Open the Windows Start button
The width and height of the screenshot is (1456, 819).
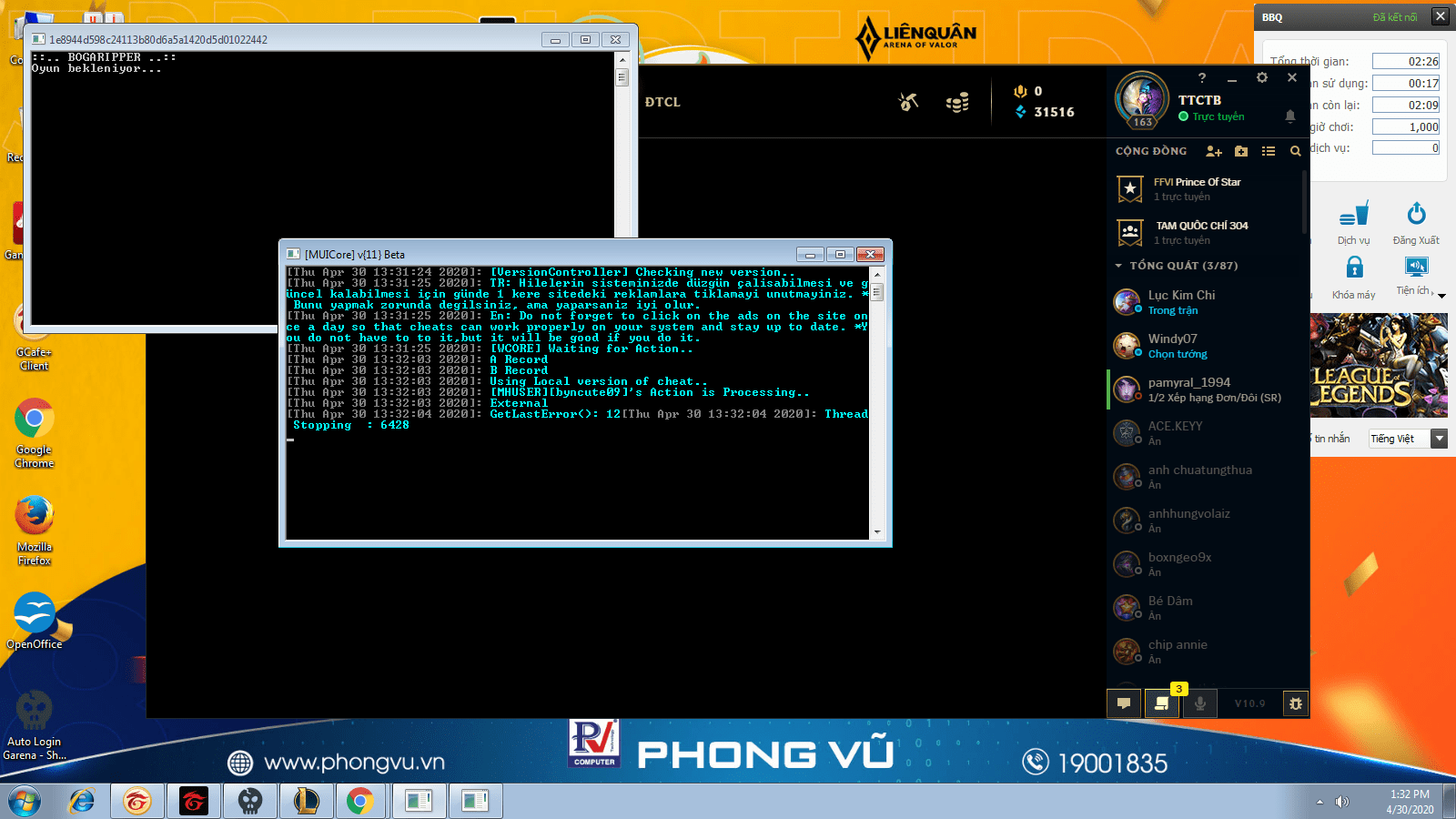(x=25, y=802)
